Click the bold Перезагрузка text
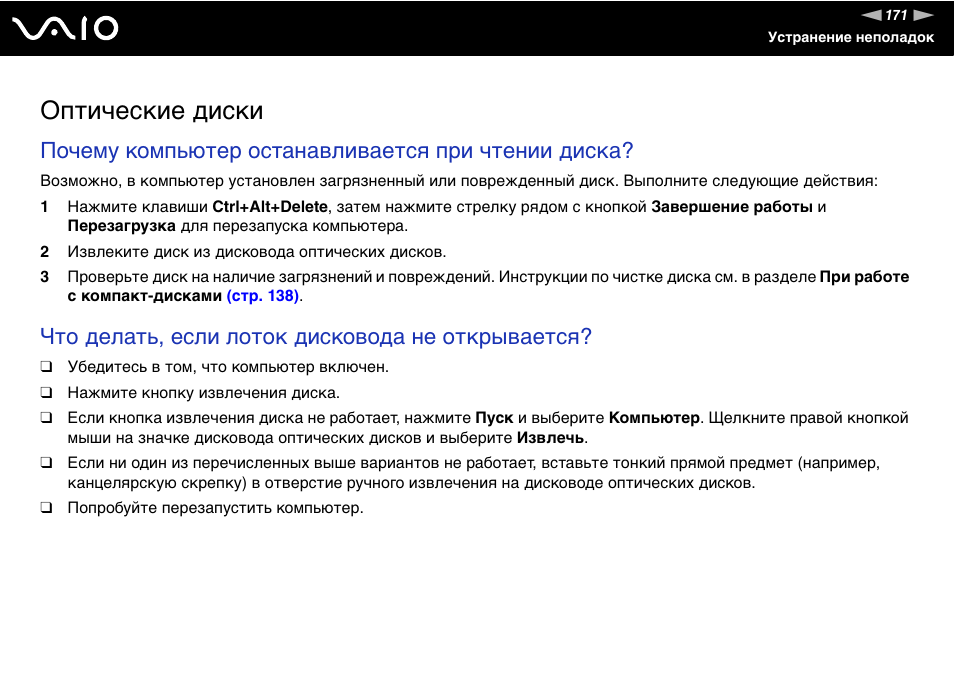The image size is (954, 674). [x=121, y=226]
